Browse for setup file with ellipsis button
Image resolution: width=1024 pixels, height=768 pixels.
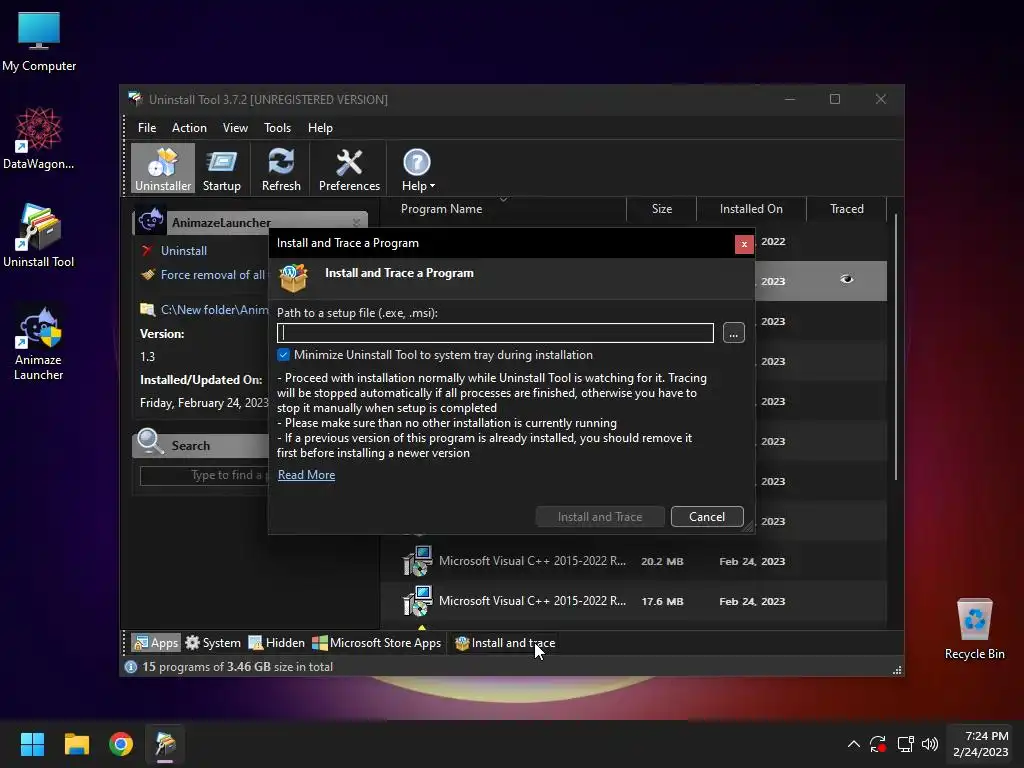click(x=733, y=333)
